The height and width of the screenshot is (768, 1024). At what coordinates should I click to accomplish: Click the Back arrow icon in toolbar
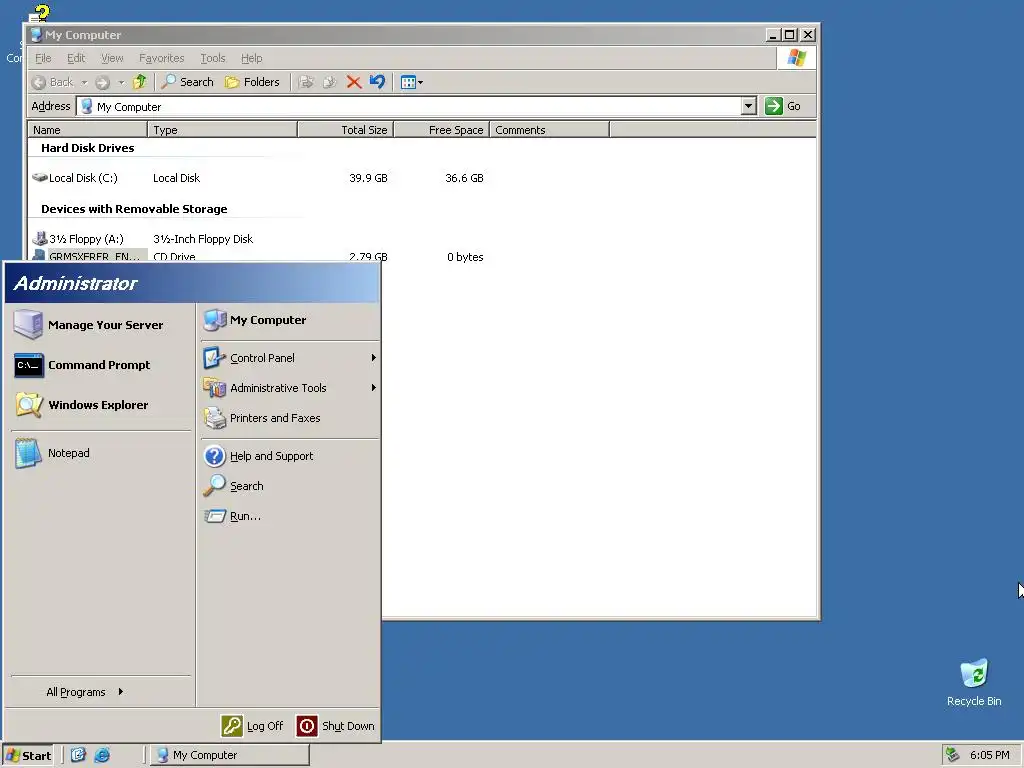point(39,82)
